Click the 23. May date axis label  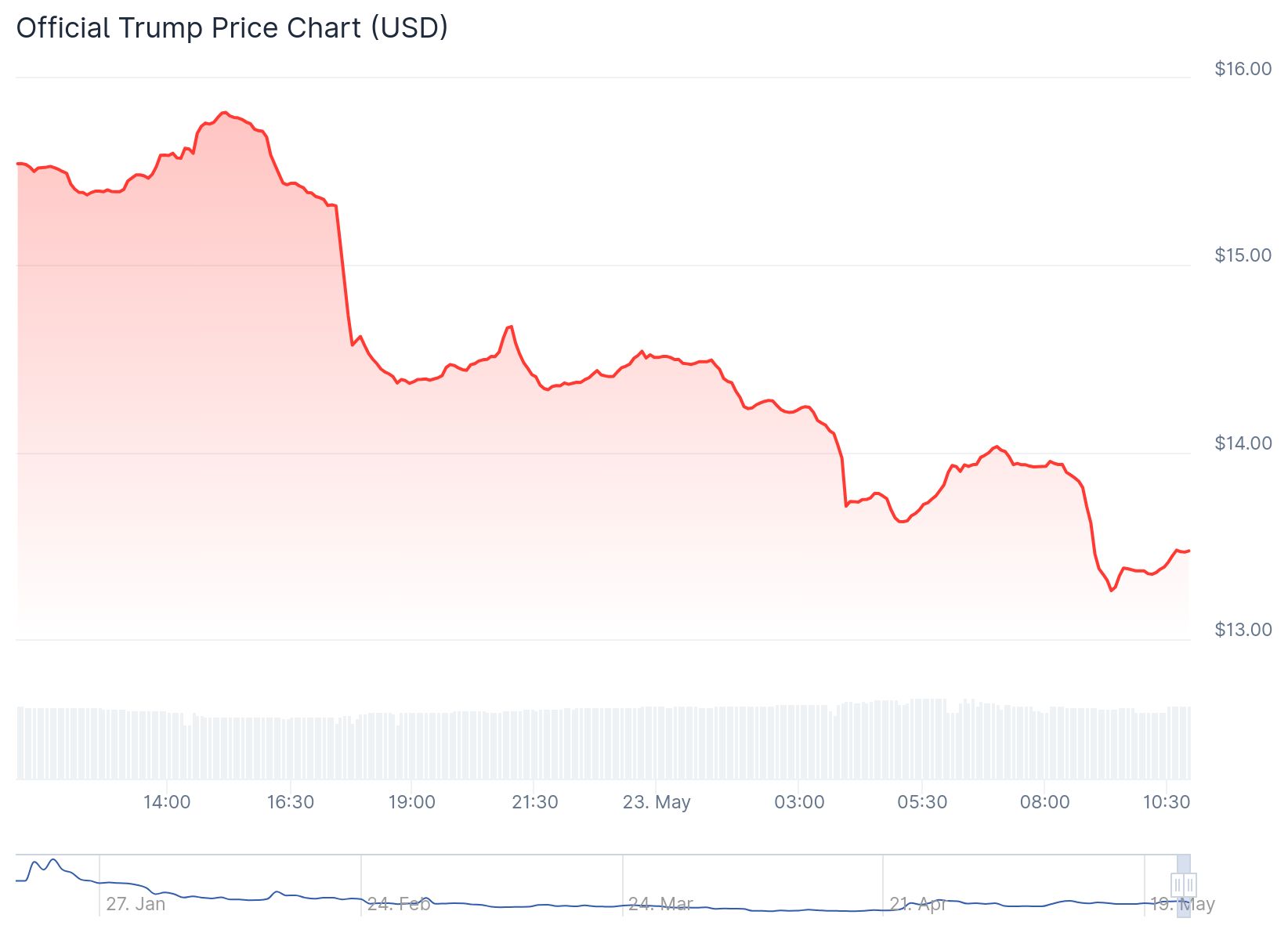[x=657, y=802]
